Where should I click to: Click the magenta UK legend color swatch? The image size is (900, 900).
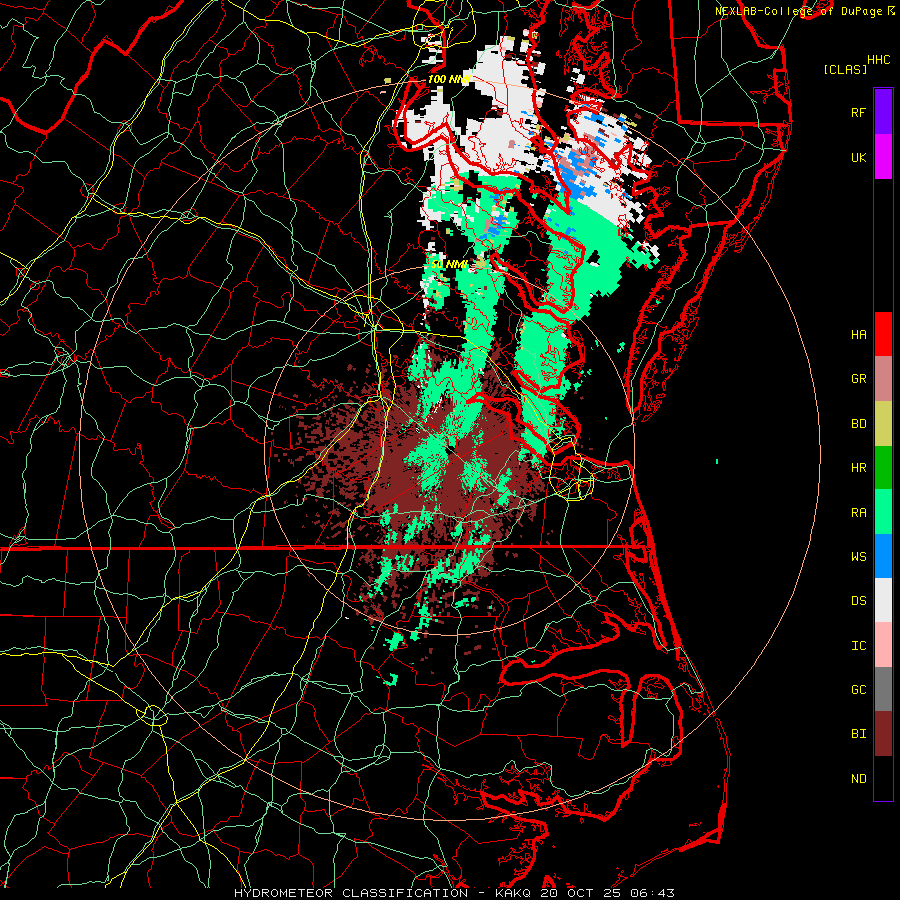pos(883,157)
